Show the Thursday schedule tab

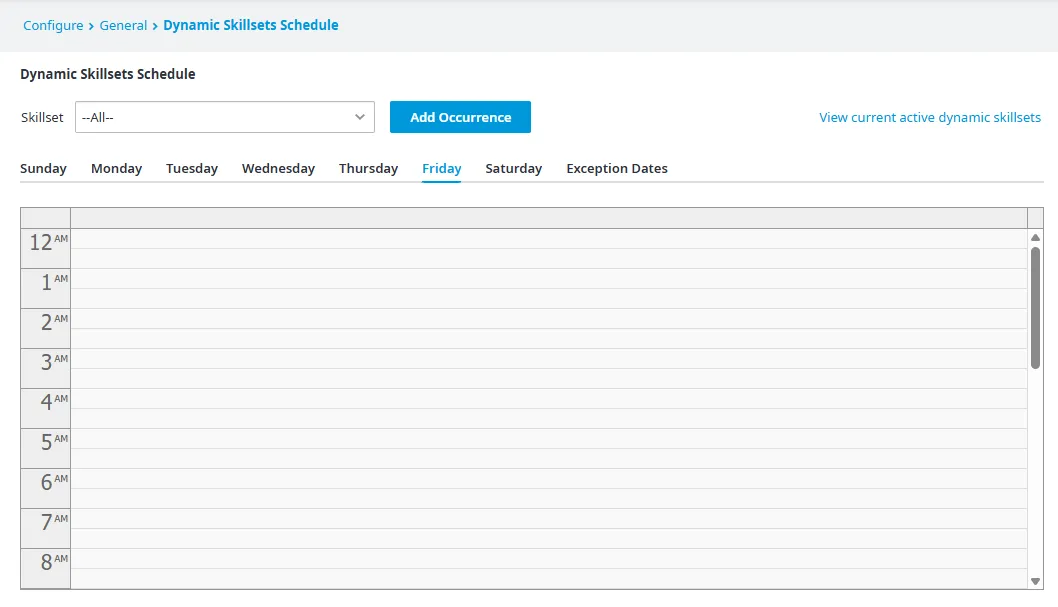368,169
